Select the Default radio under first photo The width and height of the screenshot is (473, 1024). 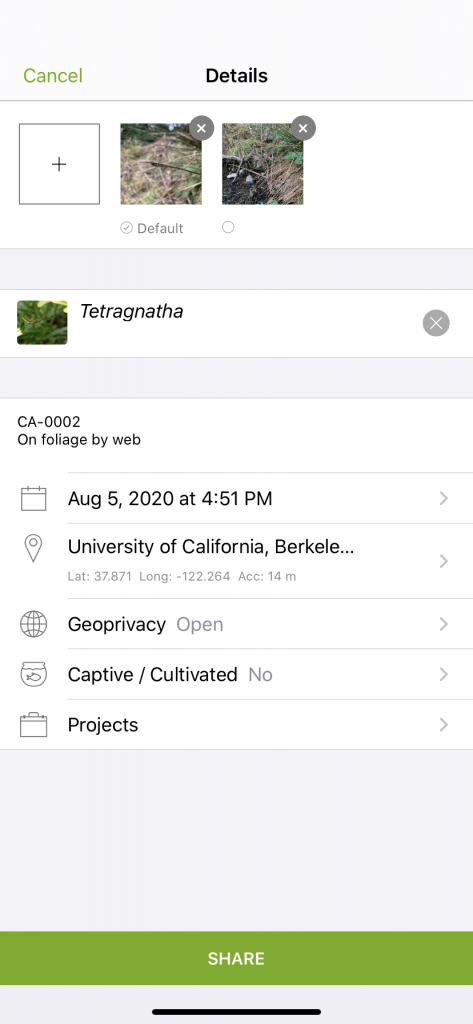click(127, 228)
